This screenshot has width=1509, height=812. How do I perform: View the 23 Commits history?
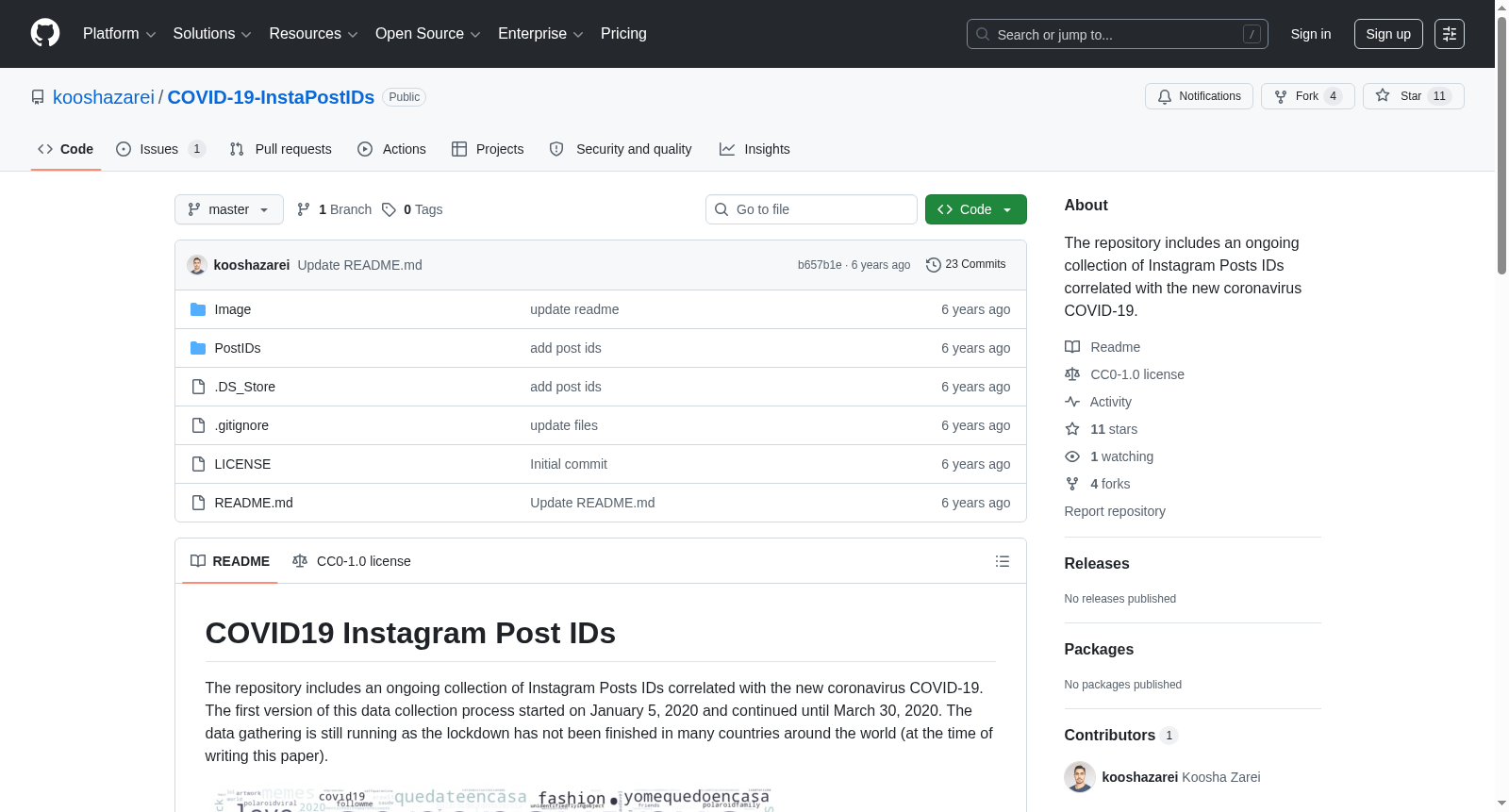(966, 264)
